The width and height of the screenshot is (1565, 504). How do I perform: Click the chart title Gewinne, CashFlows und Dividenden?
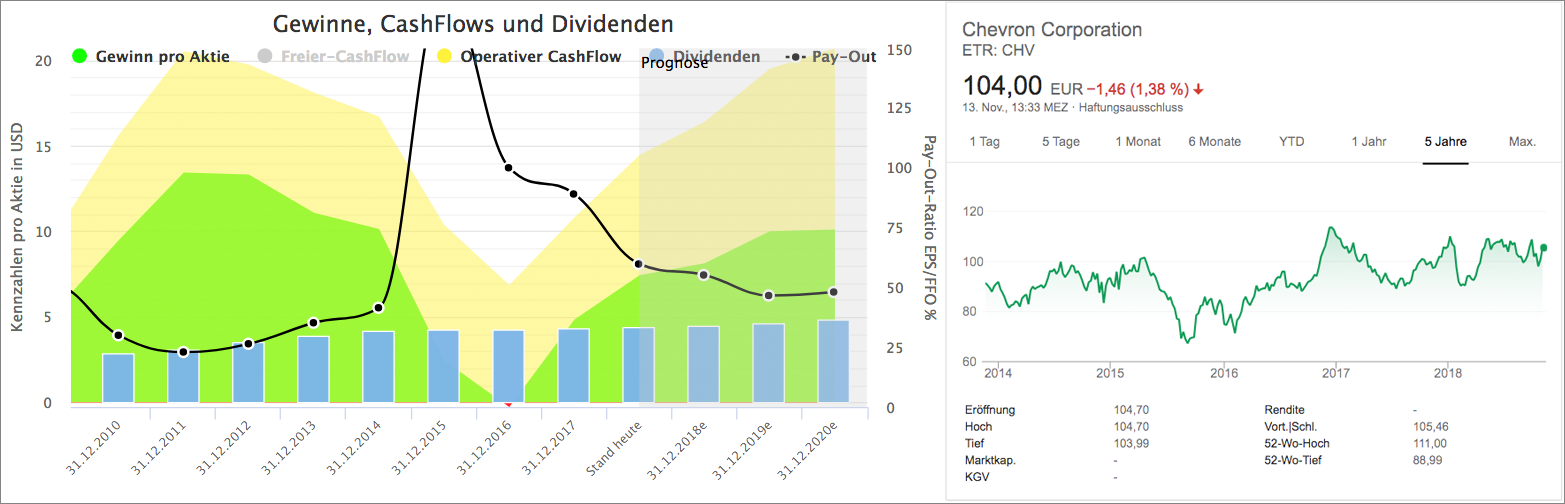coord(473,22)
